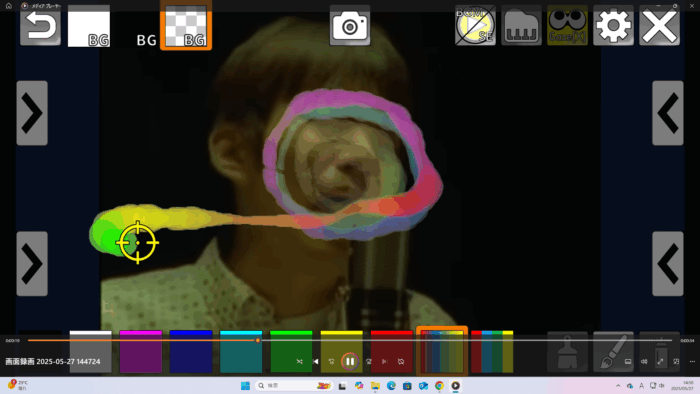Click the Media Player taskbar icon

point(455,386)
